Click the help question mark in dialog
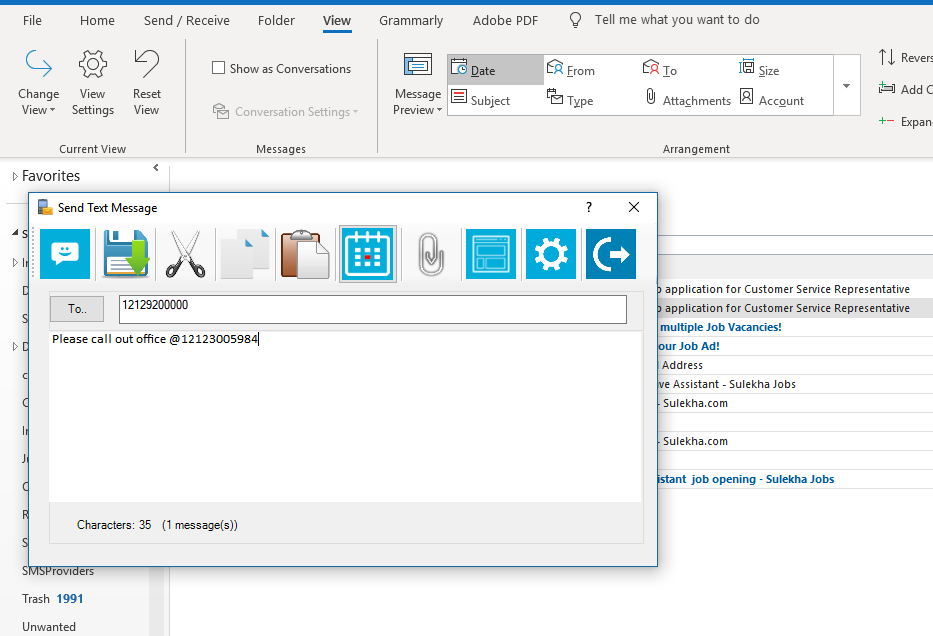This screenshot has width=933, height=636. click(588, 207)
